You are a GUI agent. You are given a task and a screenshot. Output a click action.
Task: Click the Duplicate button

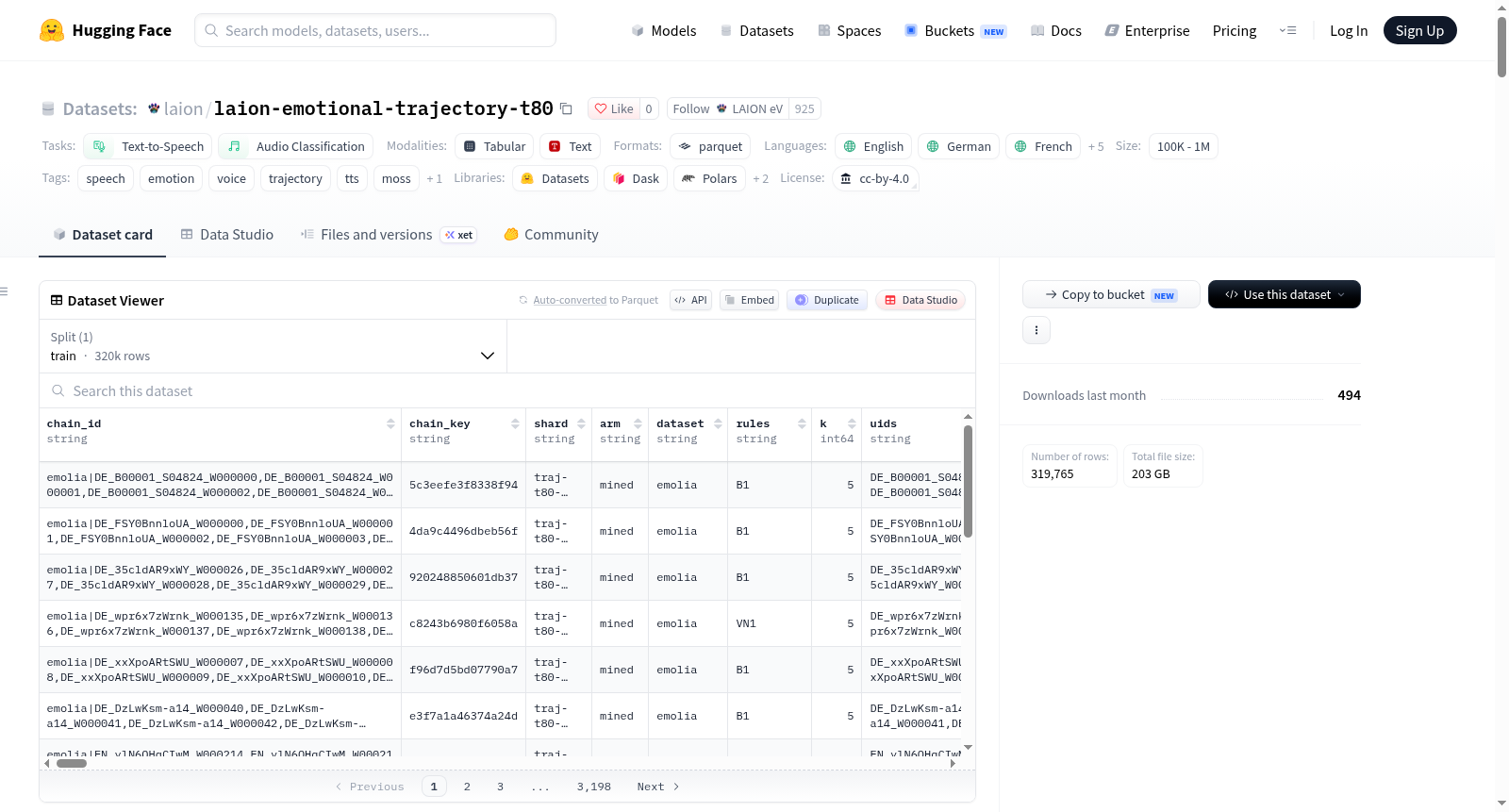[x=827, y=300]
